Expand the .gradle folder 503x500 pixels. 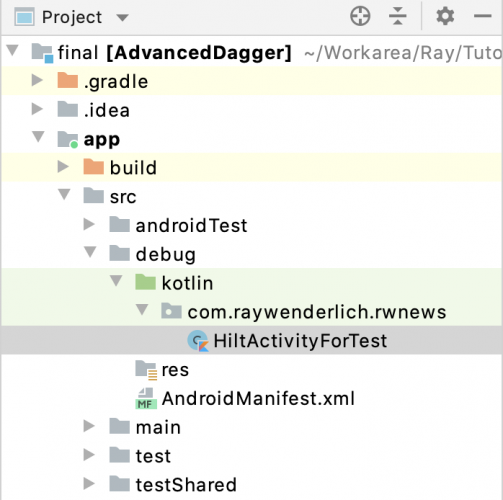pyautogui.click(x=37, y=80)
